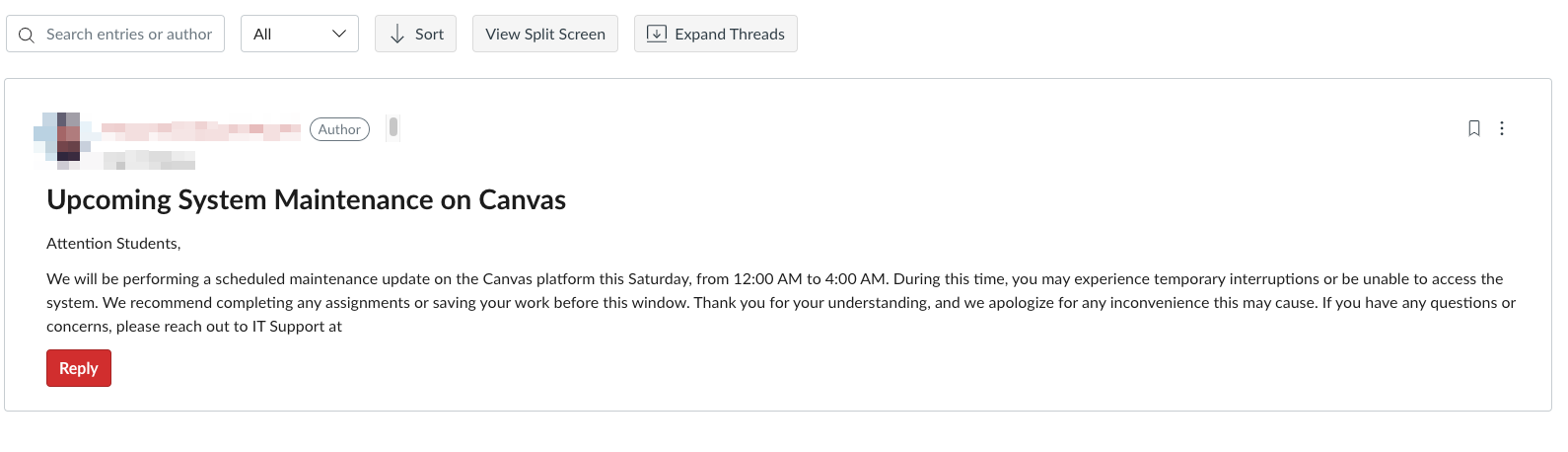The width and height of the screenshot is (1568, 452).
Task: Click the post author's avatar image
Action: click(65, 138)
